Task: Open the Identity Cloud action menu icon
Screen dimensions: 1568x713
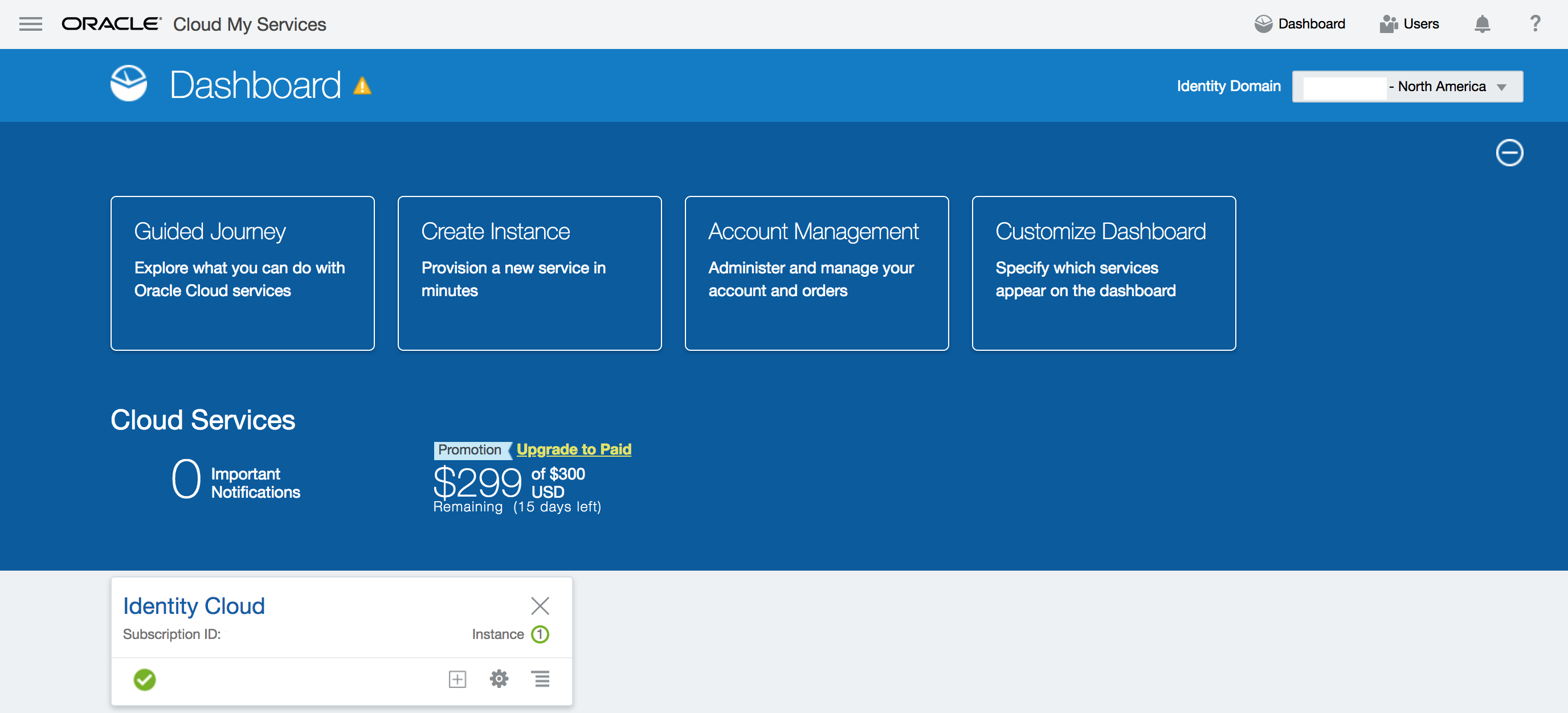Action: click(x=541, y=678)
